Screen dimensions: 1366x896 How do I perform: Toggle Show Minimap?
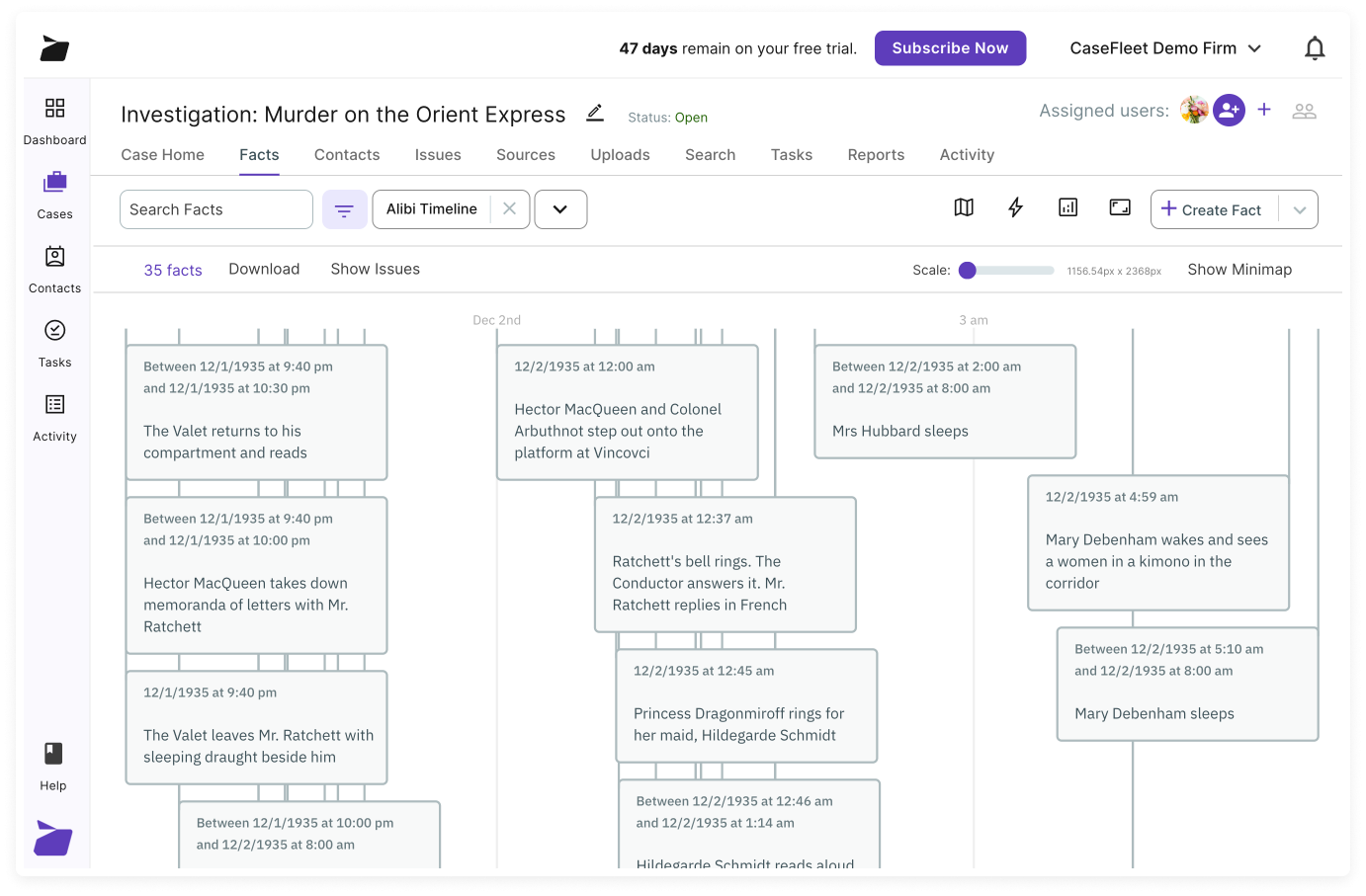tap(1239, 270)
